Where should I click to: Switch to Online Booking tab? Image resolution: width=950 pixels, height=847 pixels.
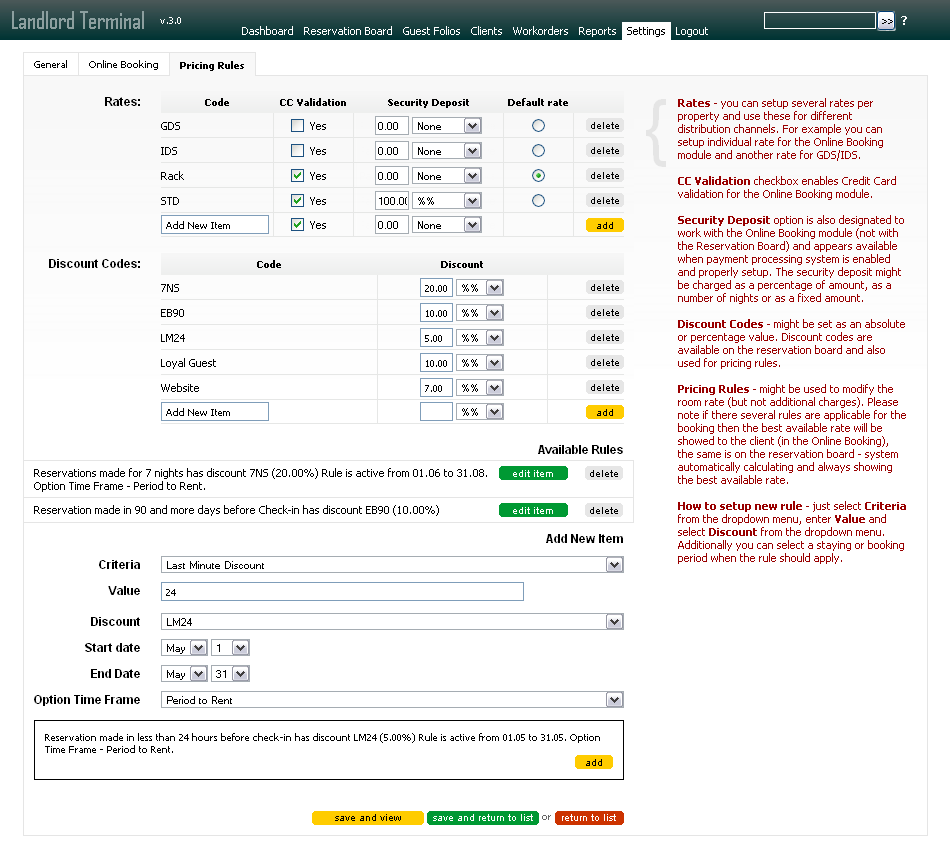[124, 64]
